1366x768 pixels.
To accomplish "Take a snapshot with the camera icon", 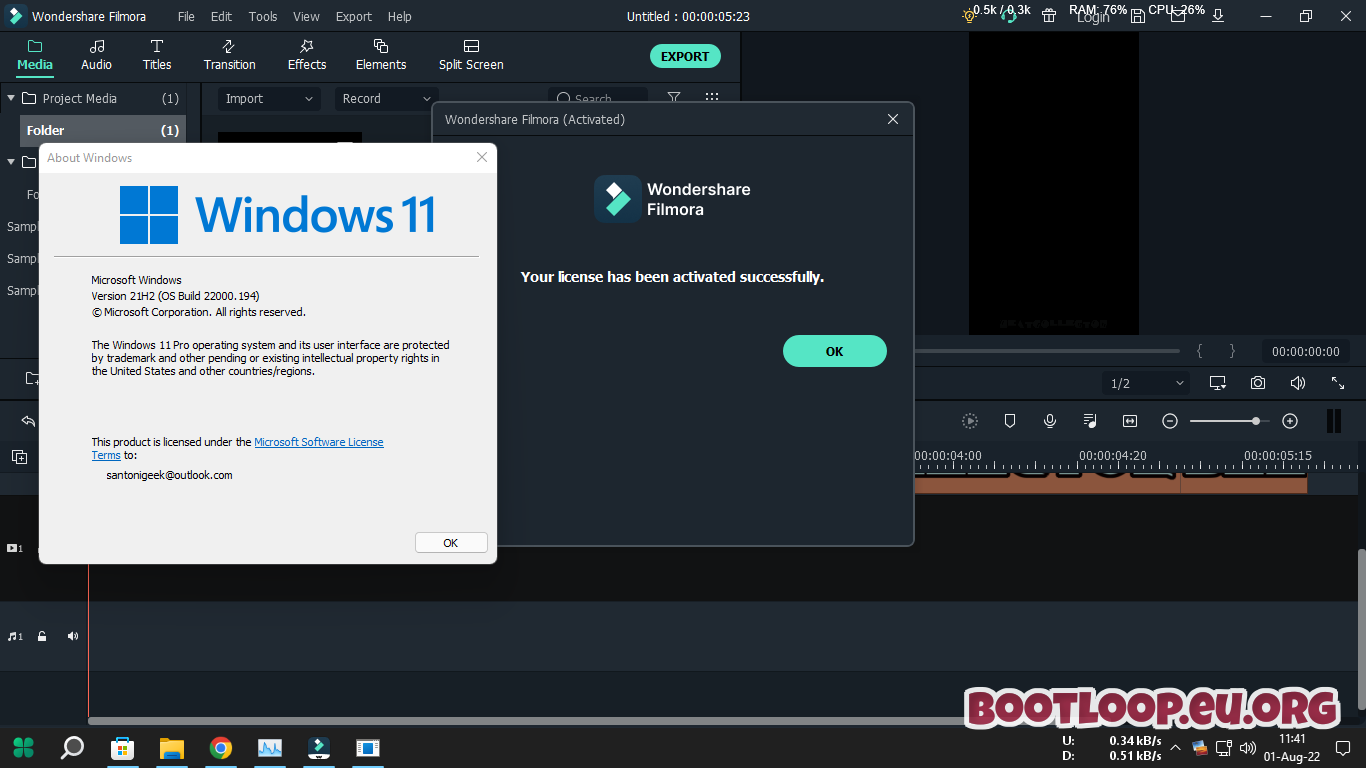I will pos(1258,383).
